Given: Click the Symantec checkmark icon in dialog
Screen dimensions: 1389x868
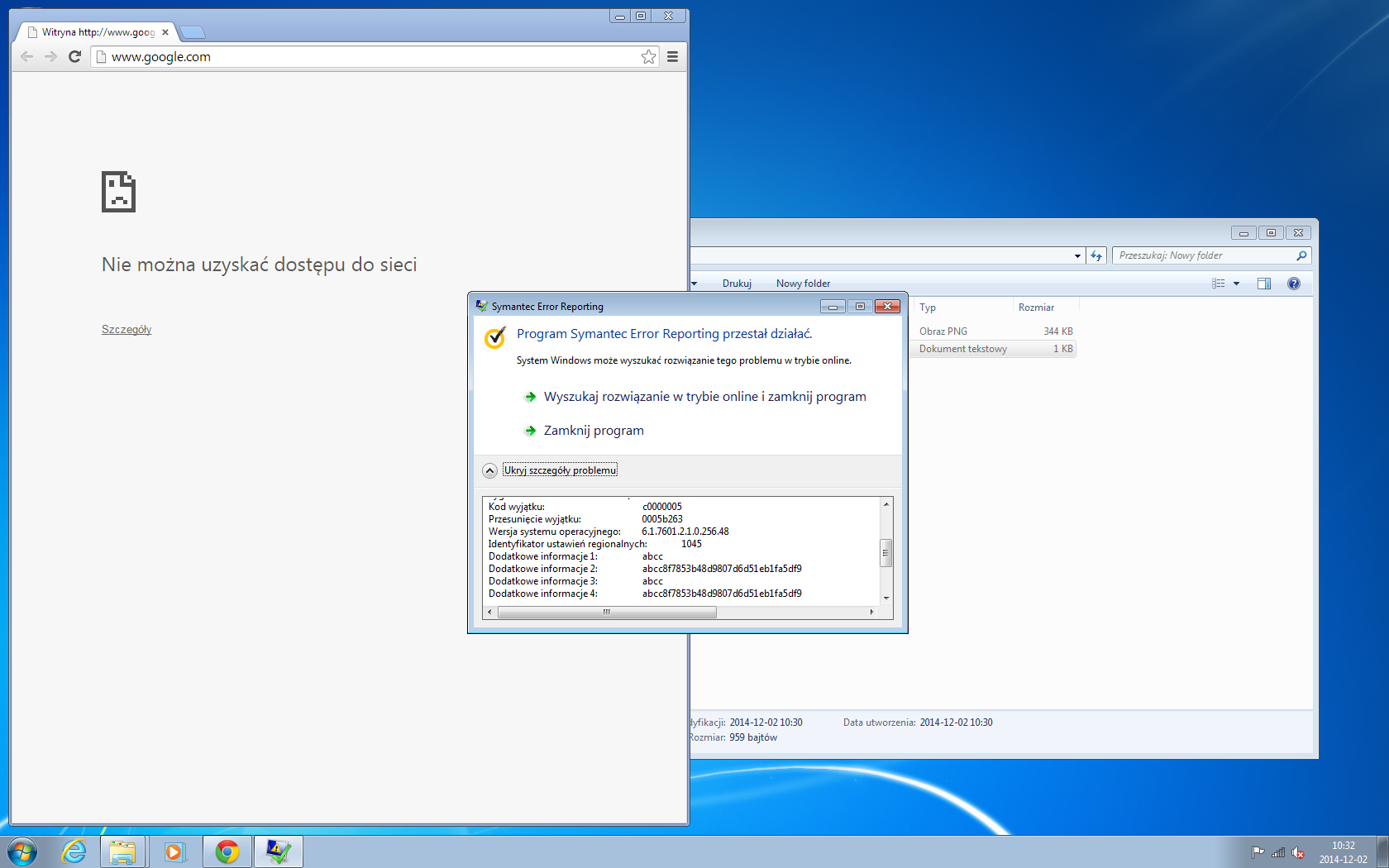Looking at the screenshot, I should point(494,336).
